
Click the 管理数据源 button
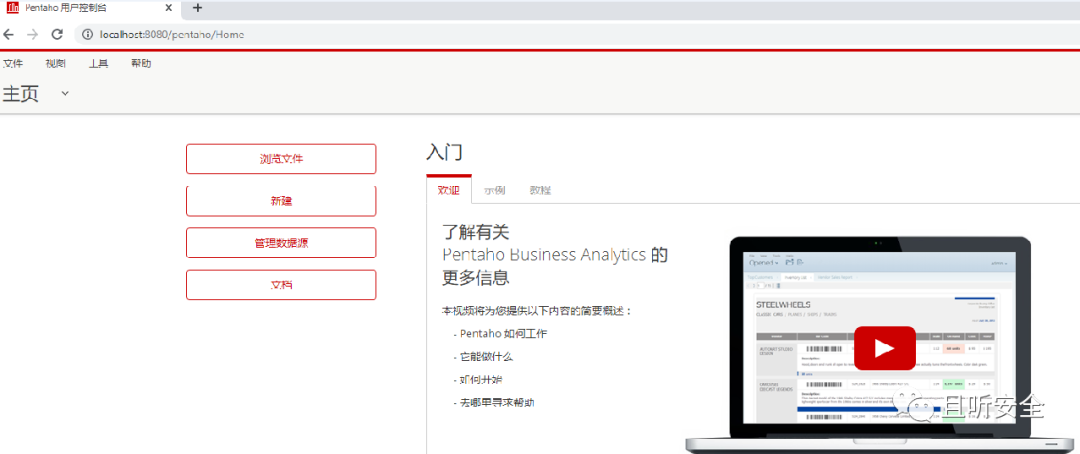(281, 243)
